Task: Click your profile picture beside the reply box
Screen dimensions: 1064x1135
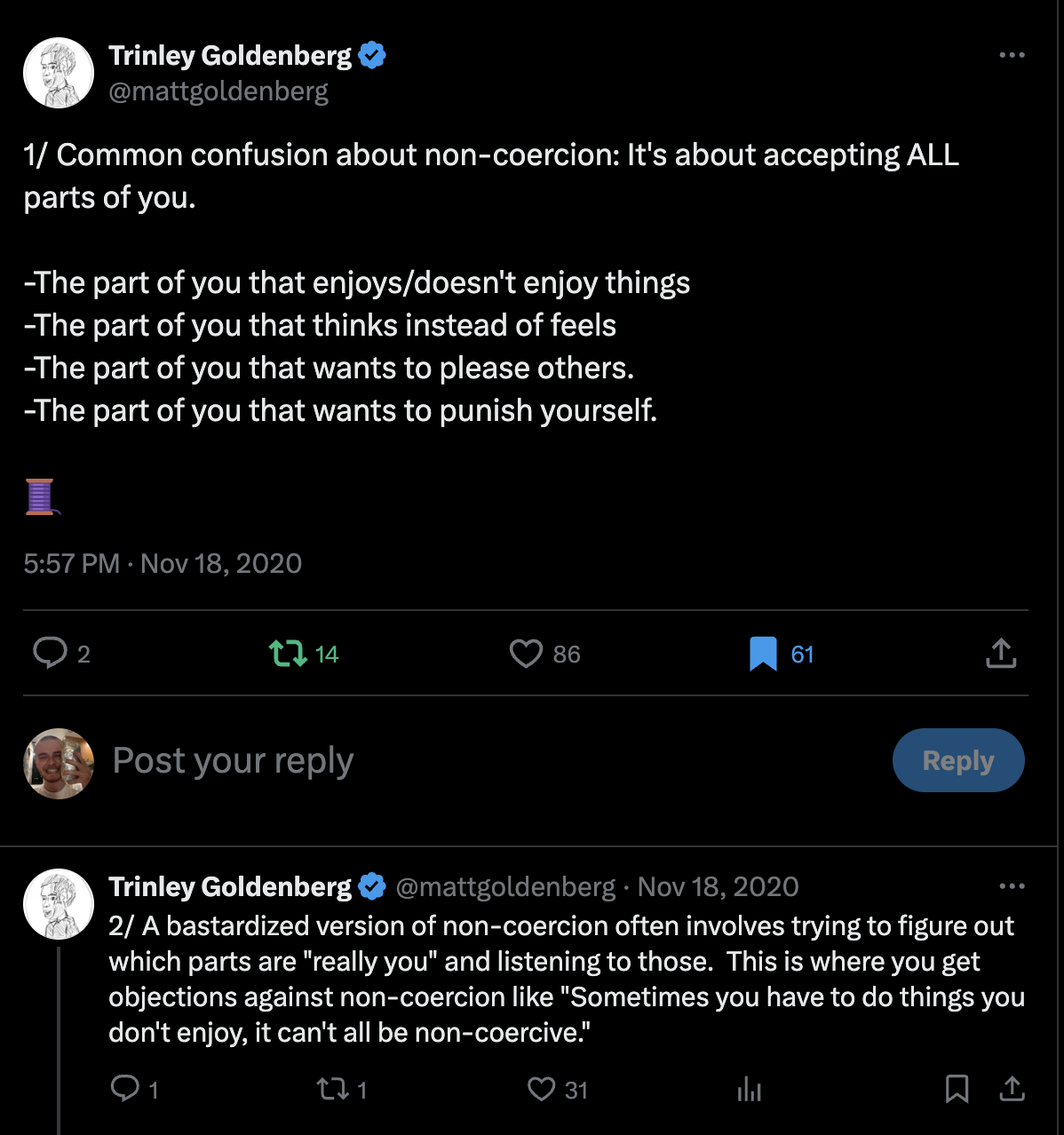Action: [x=59, y=763]
